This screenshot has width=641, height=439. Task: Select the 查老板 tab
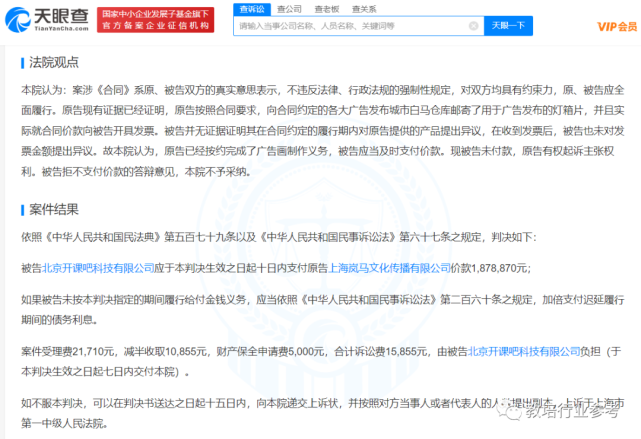(x=327, y=9)
